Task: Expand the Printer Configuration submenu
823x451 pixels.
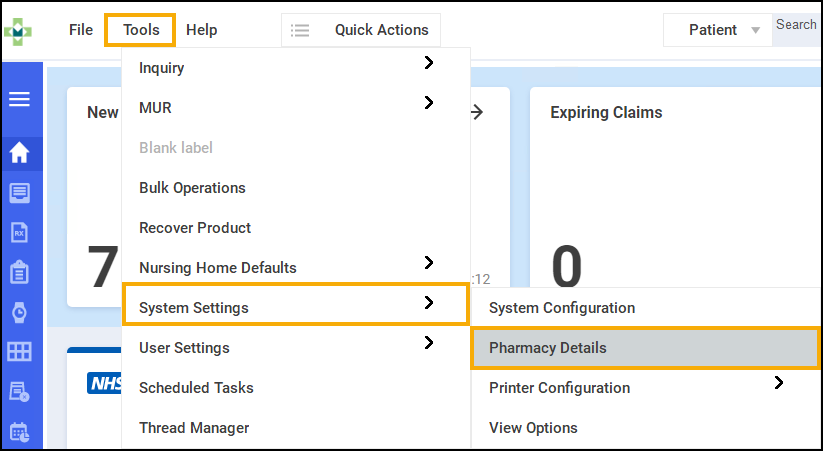Action: [x=778, y=383]
